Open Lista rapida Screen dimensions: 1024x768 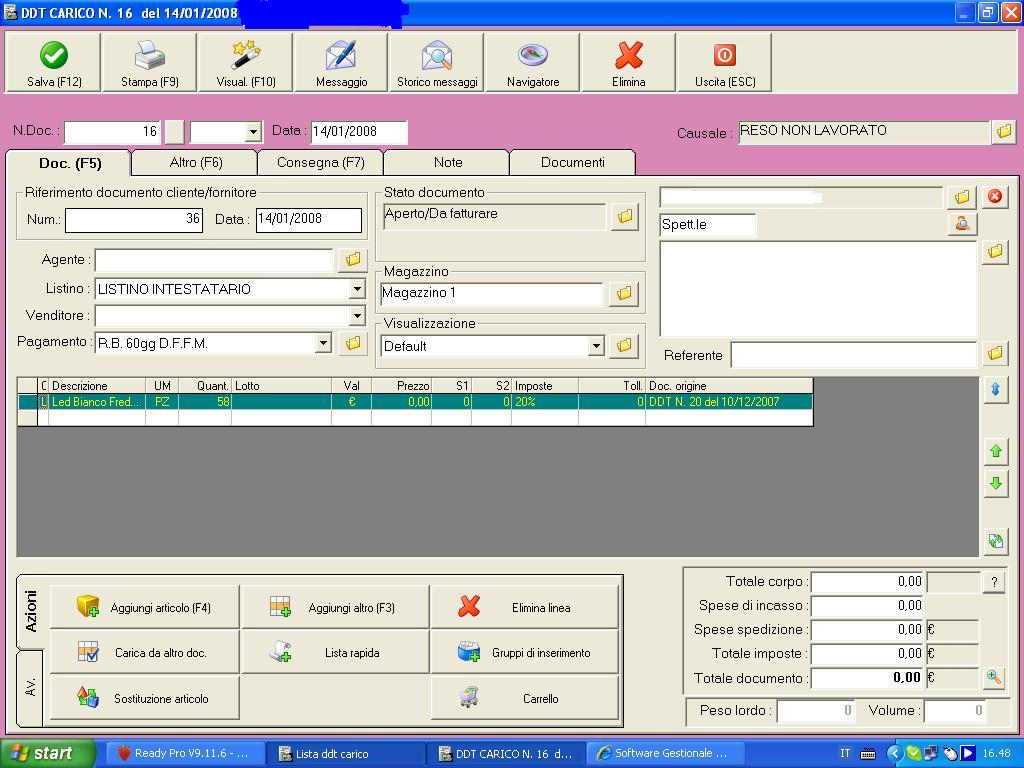pyautogui.click(x=336, y=652)
